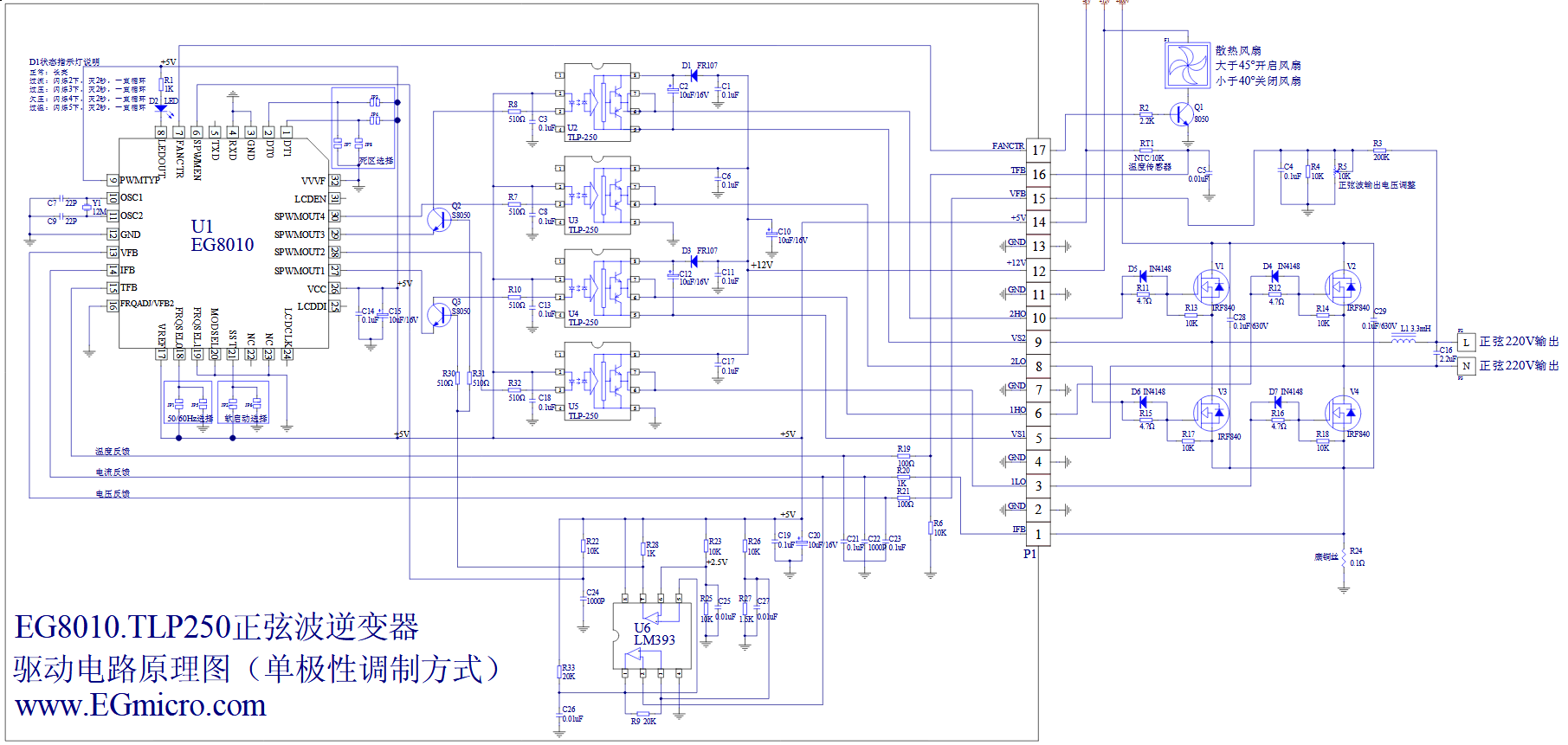This screenshot has width=1568, height=745.
Task: Click the U5 TLP-250 optocoupler block
Action: pos(597,381)
